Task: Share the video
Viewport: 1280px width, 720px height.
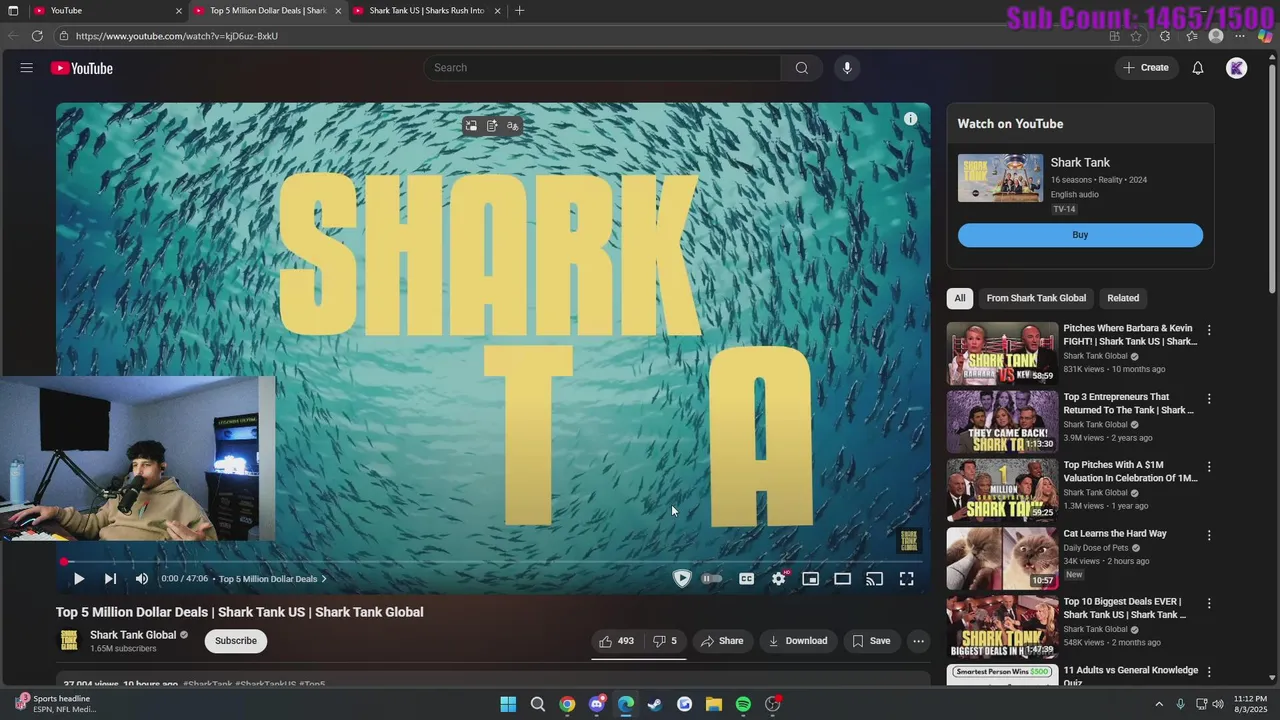Action: [x=722, y=641]
